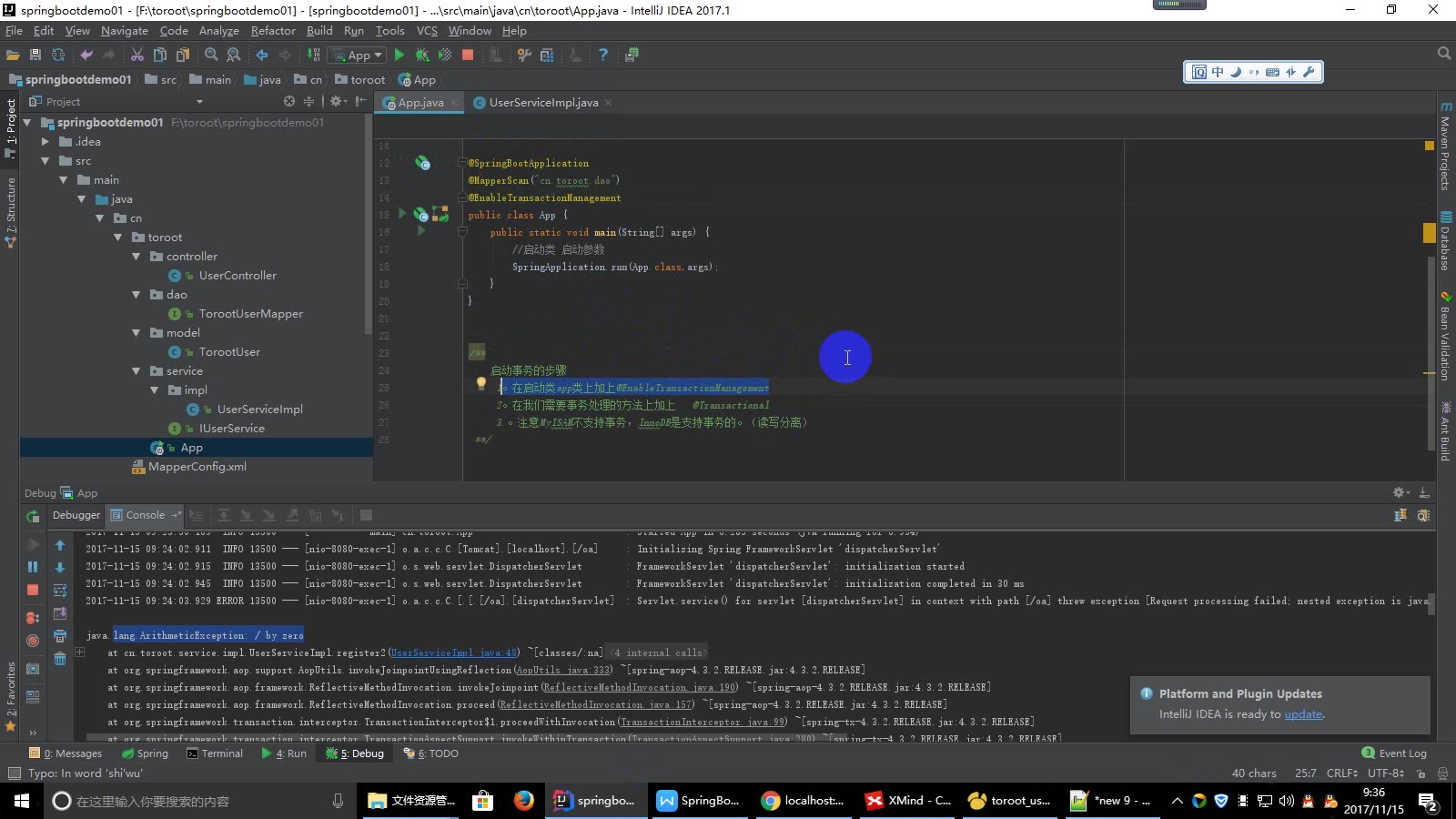Collapse the service package node
Screen dimensions: 1456x819
136,371
